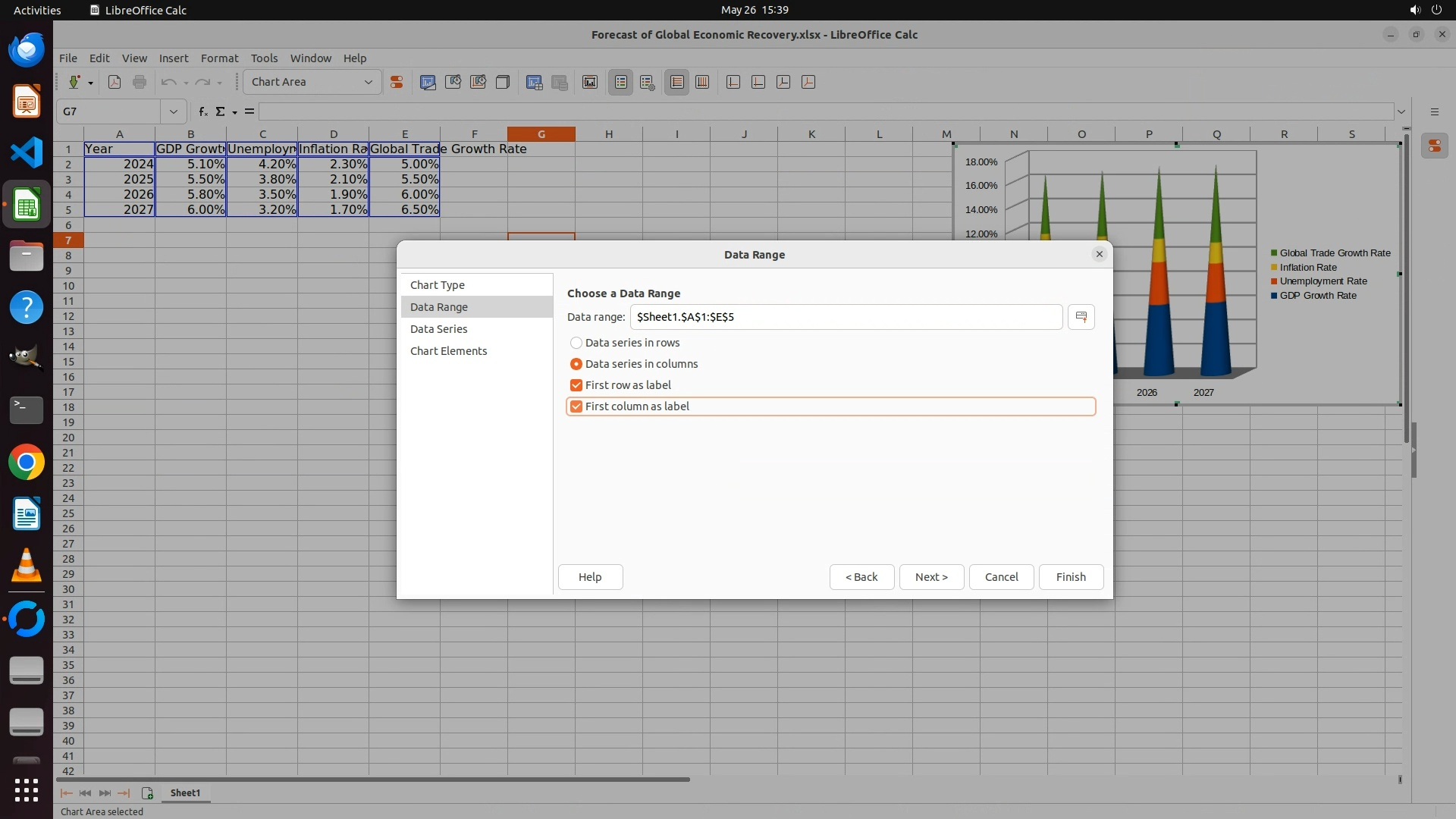Viewport: 1456px width, 819px height.
Task: Expand the formula bar chevron
Action: coord(1401,111)
